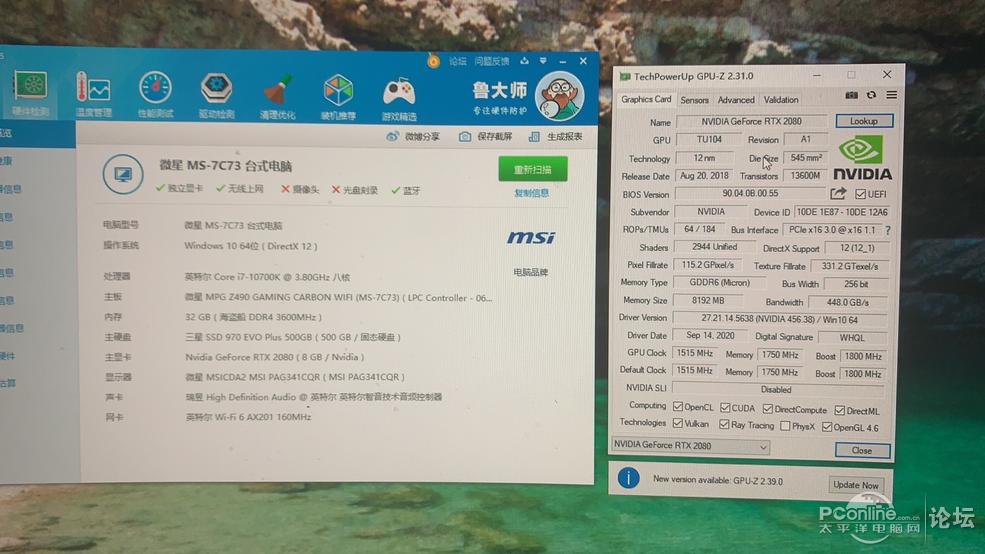Open the 游戏精选 gamepad section

coord(399,98)
